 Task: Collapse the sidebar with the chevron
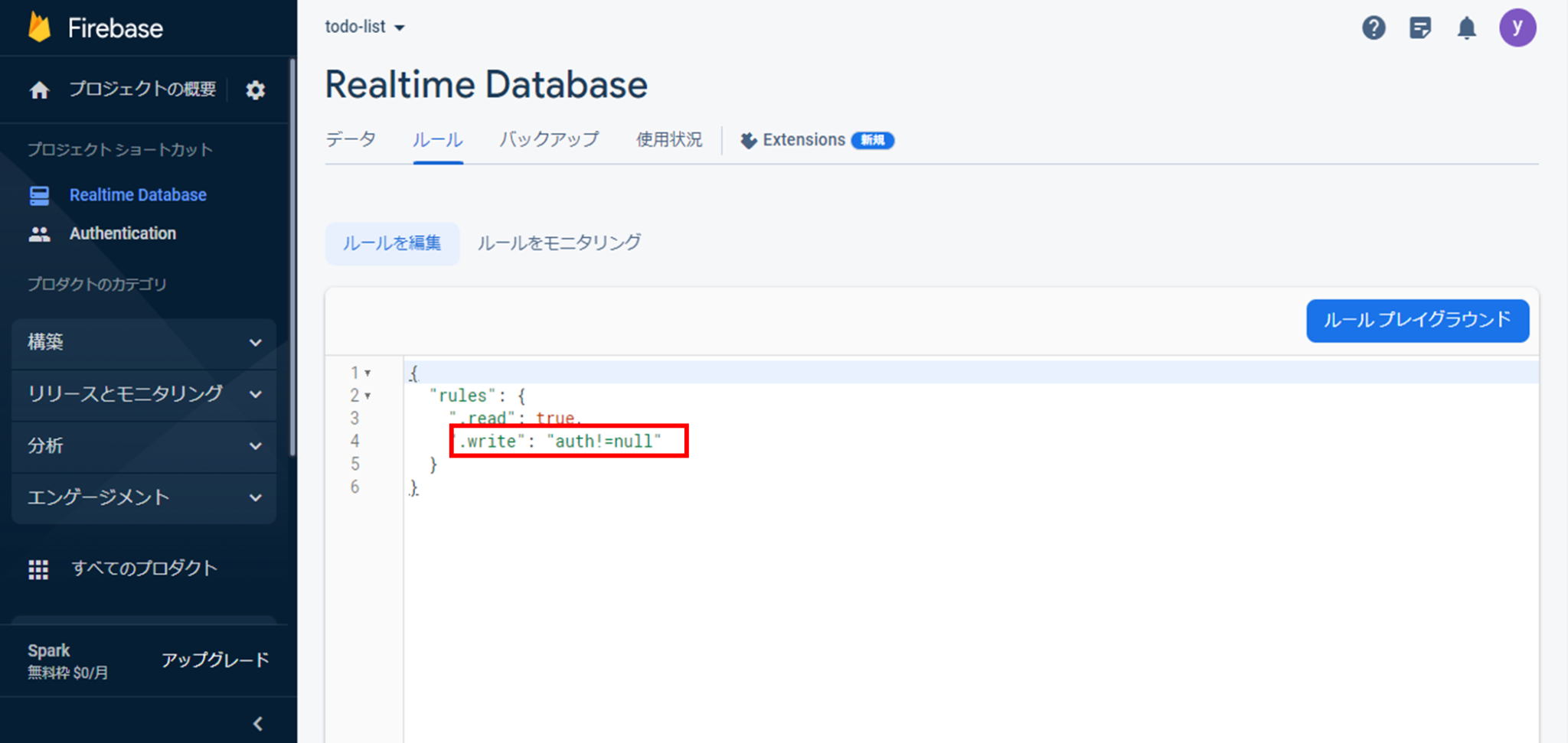[257, 723]
